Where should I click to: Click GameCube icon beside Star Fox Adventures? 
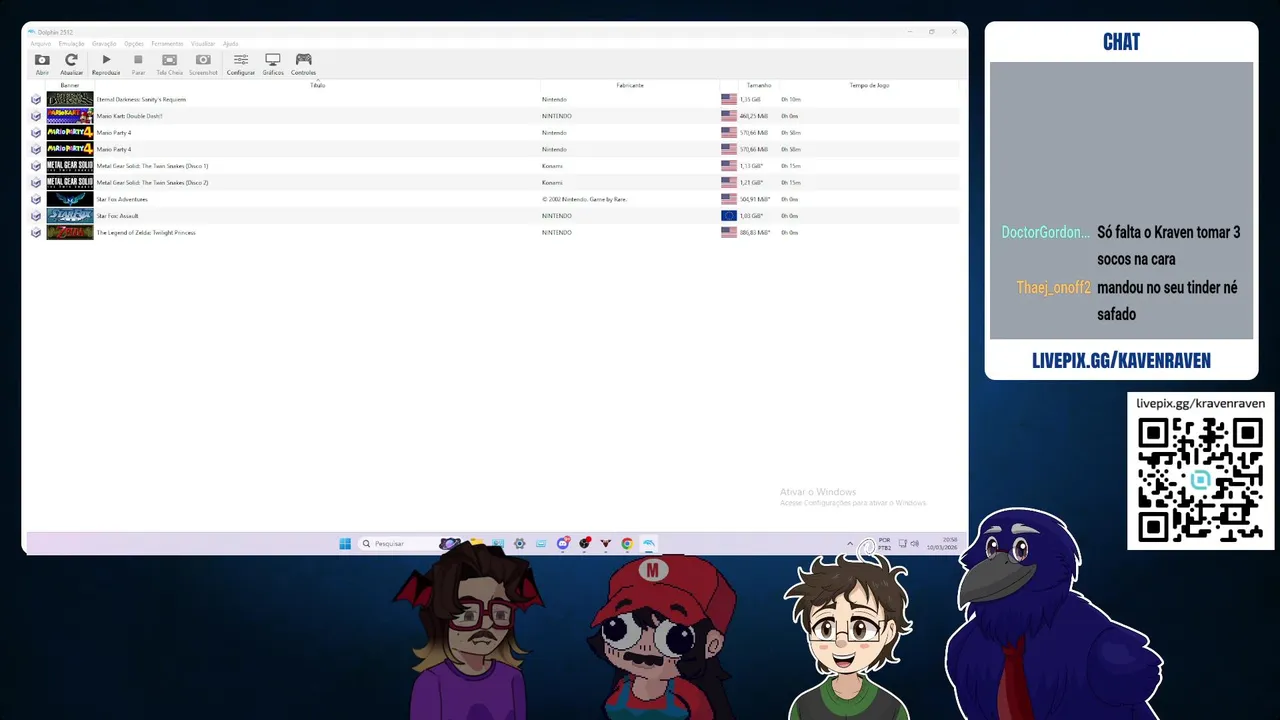coord(36,199)
